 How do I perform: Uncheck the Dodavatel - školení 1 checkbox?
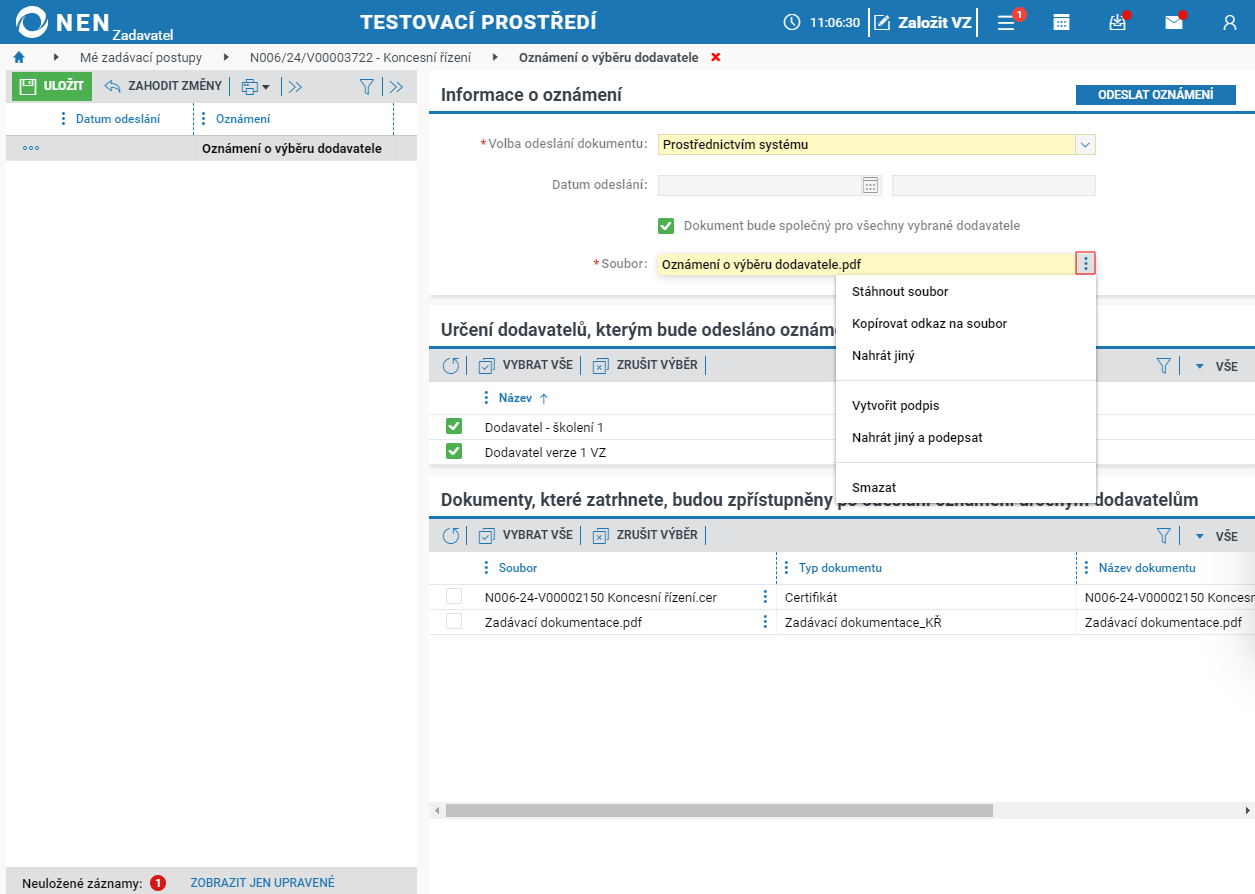click(x=454, y=427)
